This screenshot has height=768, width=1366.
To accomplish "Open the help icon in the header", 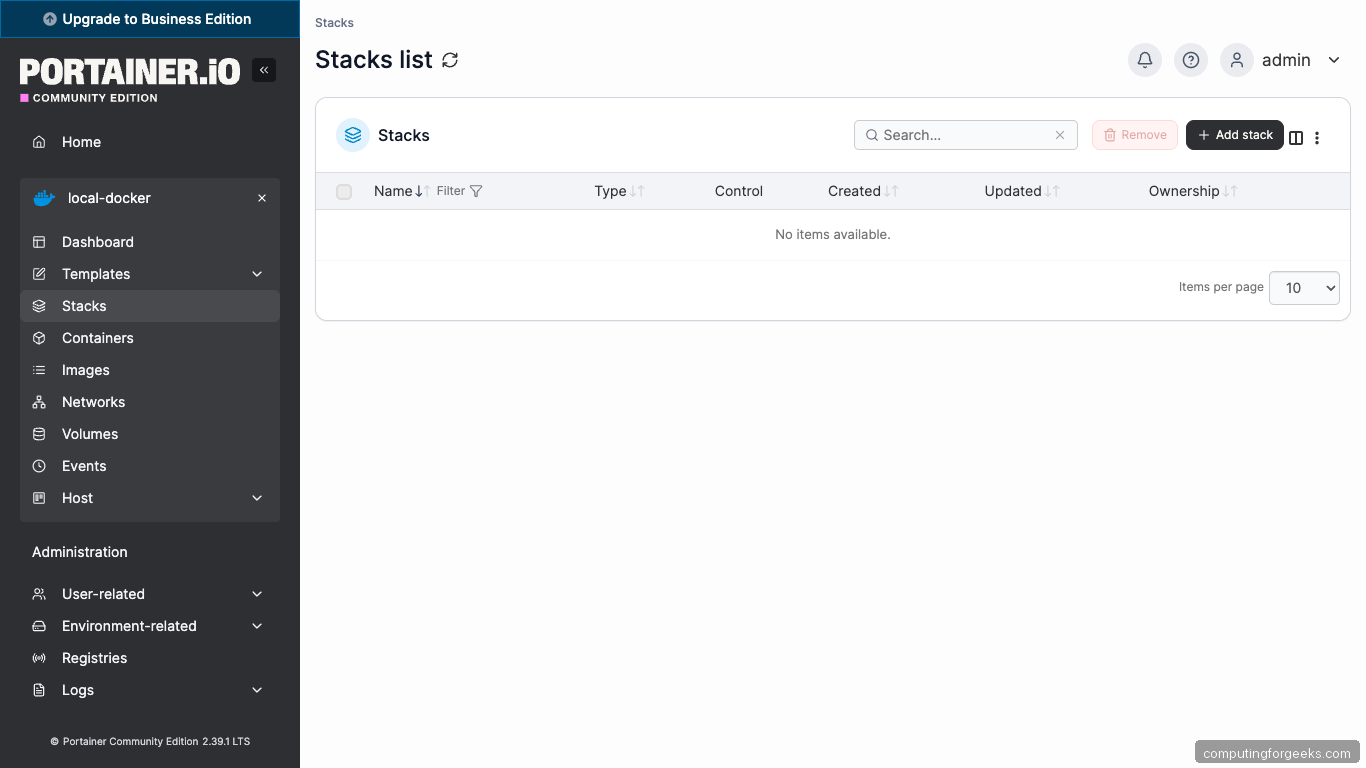I will point(1190,60).
